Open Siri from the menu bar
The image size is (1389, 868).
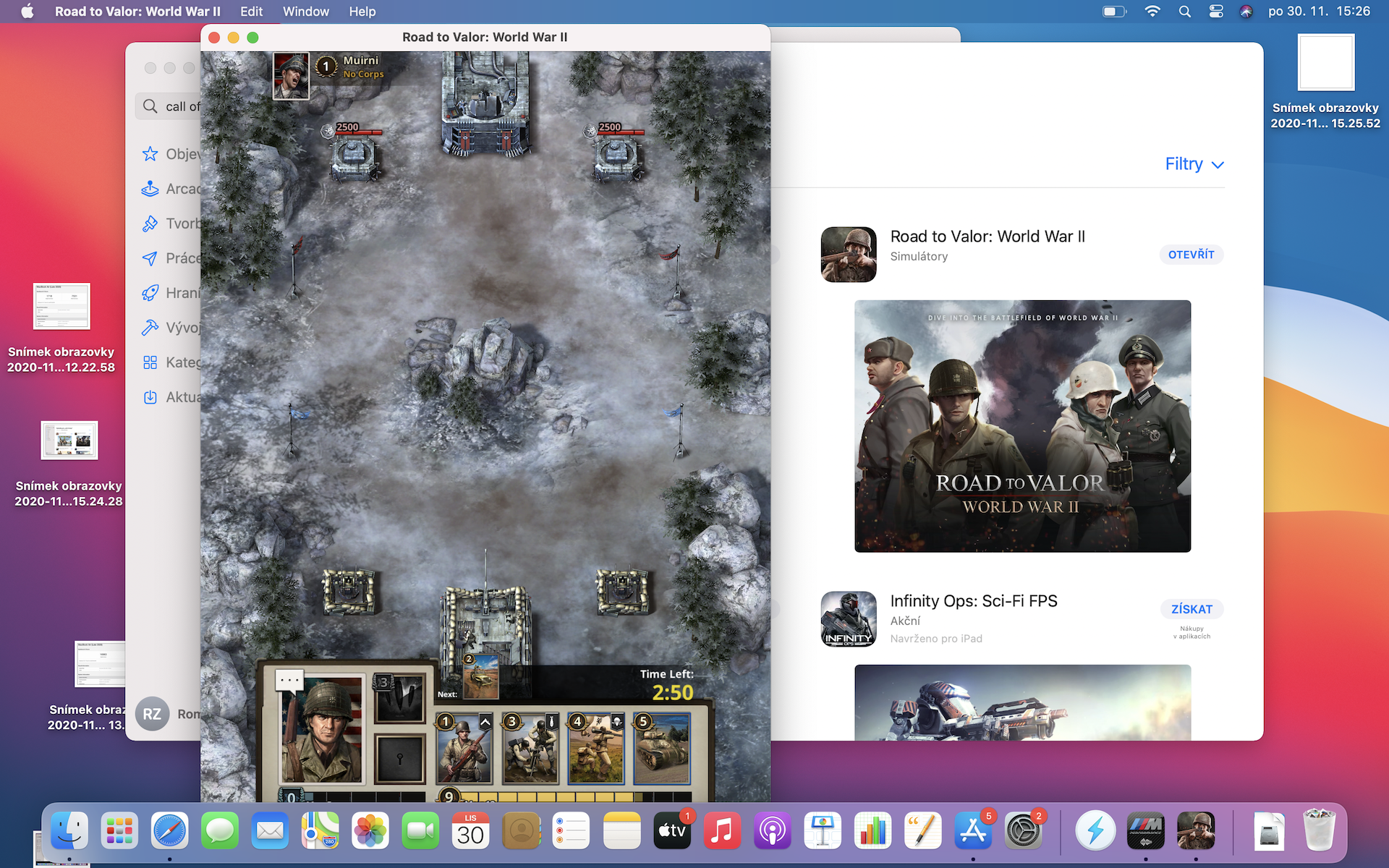pos(1246,12)
